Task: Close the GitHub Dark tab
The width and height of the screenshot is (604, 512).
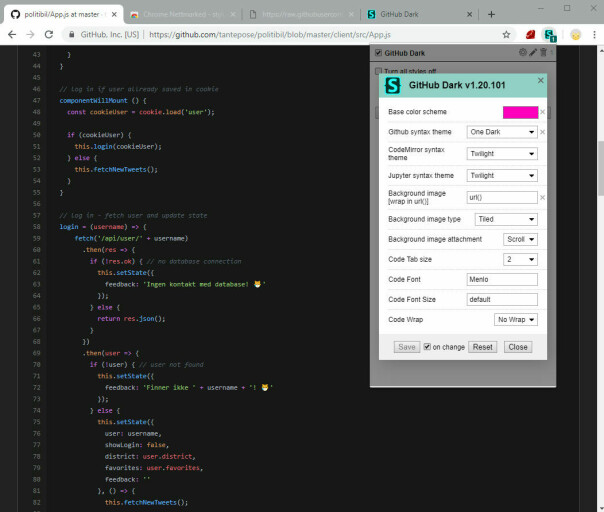Action: 470,15
